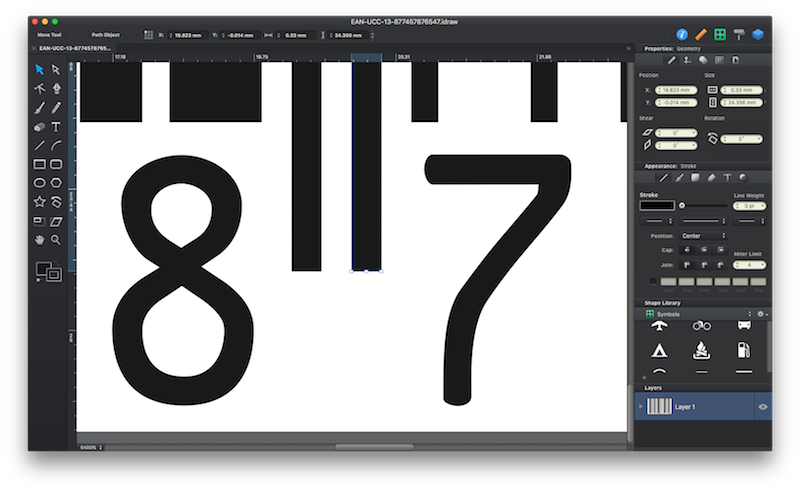The width and height of the screenshot is (800, 491).
Task: Click the blue info inspector icon
Action: pos(682,34)
